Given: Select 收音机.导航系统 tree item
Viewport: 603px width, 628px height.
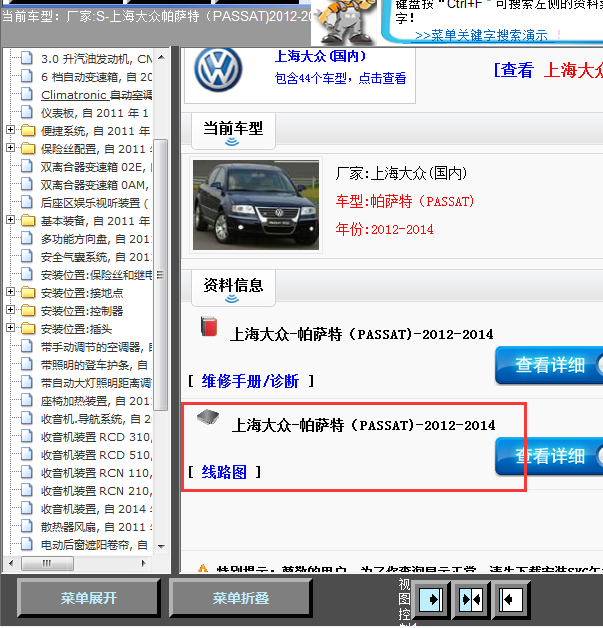Looking at the screenshot, I should coord(96,419).
